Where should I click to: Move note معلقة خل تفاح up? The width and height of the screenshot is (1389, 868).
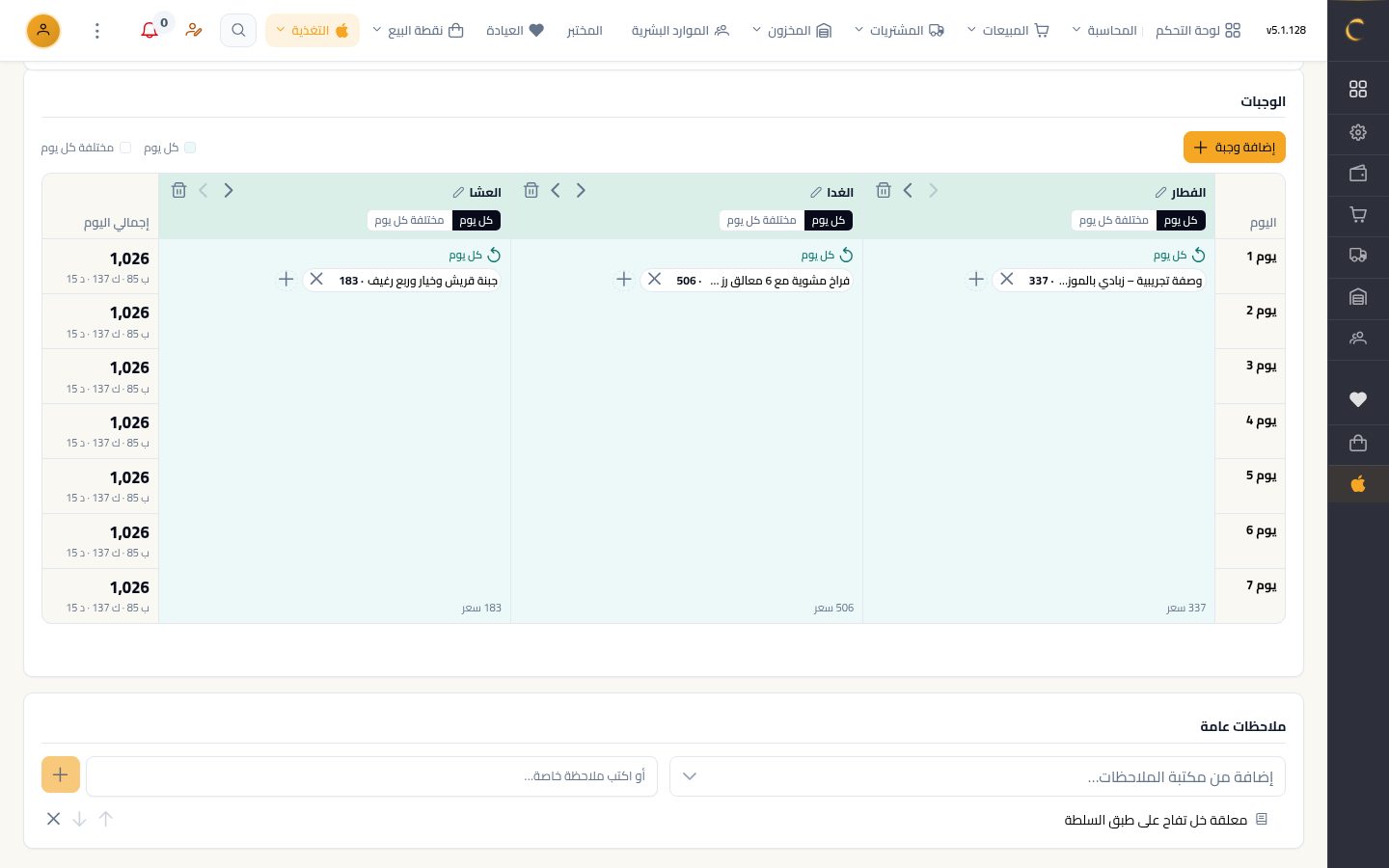106,819
